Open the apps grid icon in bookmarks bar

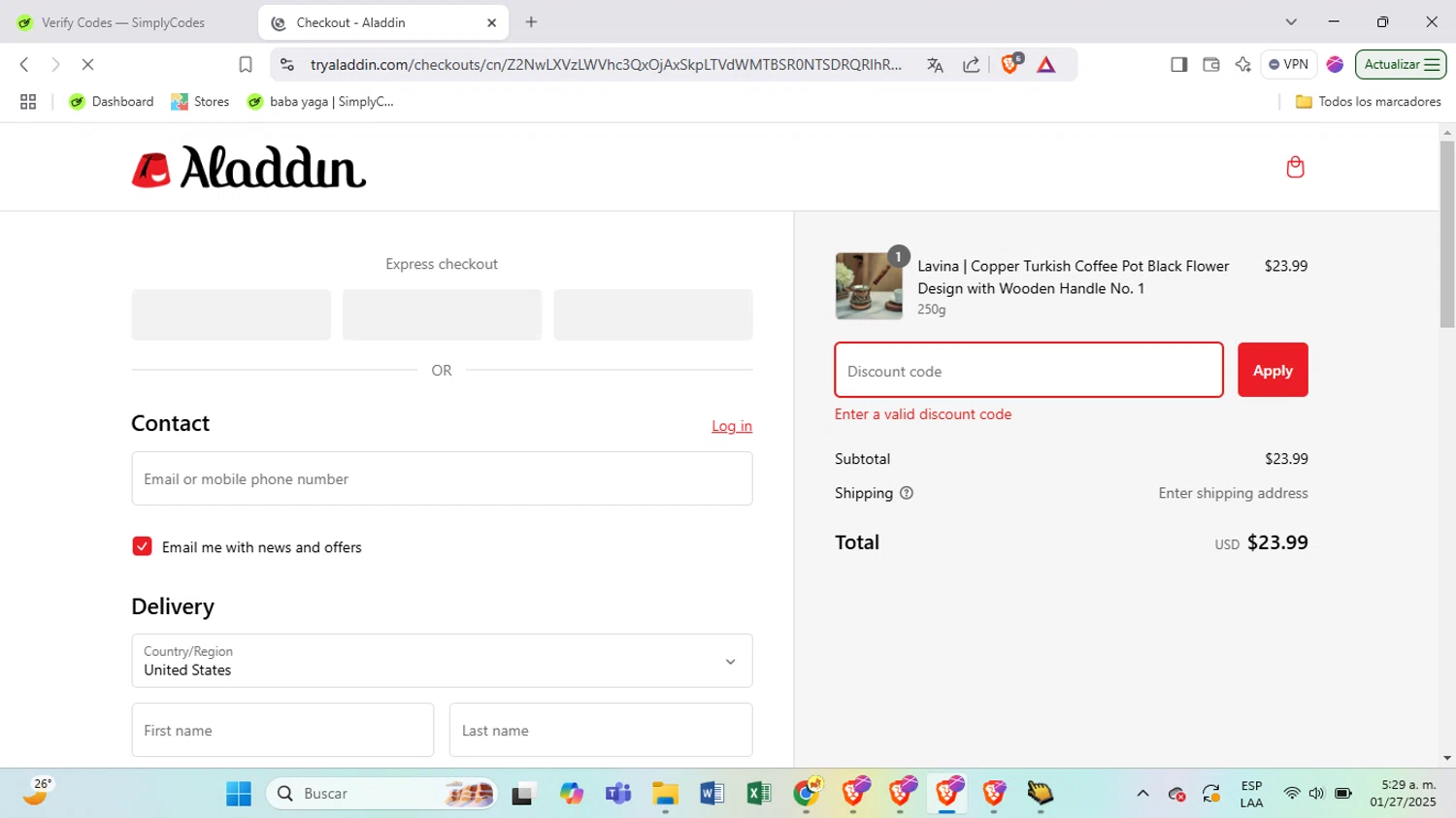pyautogui.click(x=28, y=101)
